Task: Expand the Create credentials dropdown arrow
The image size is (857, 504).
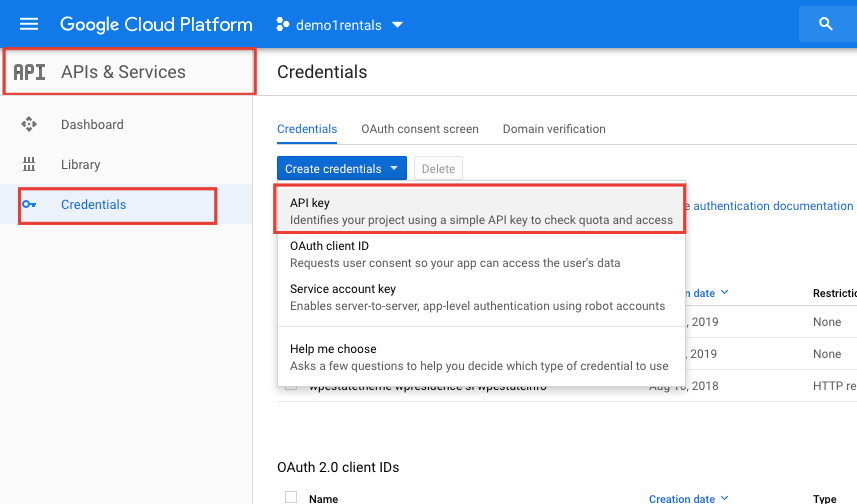Action: coord(394,168)
